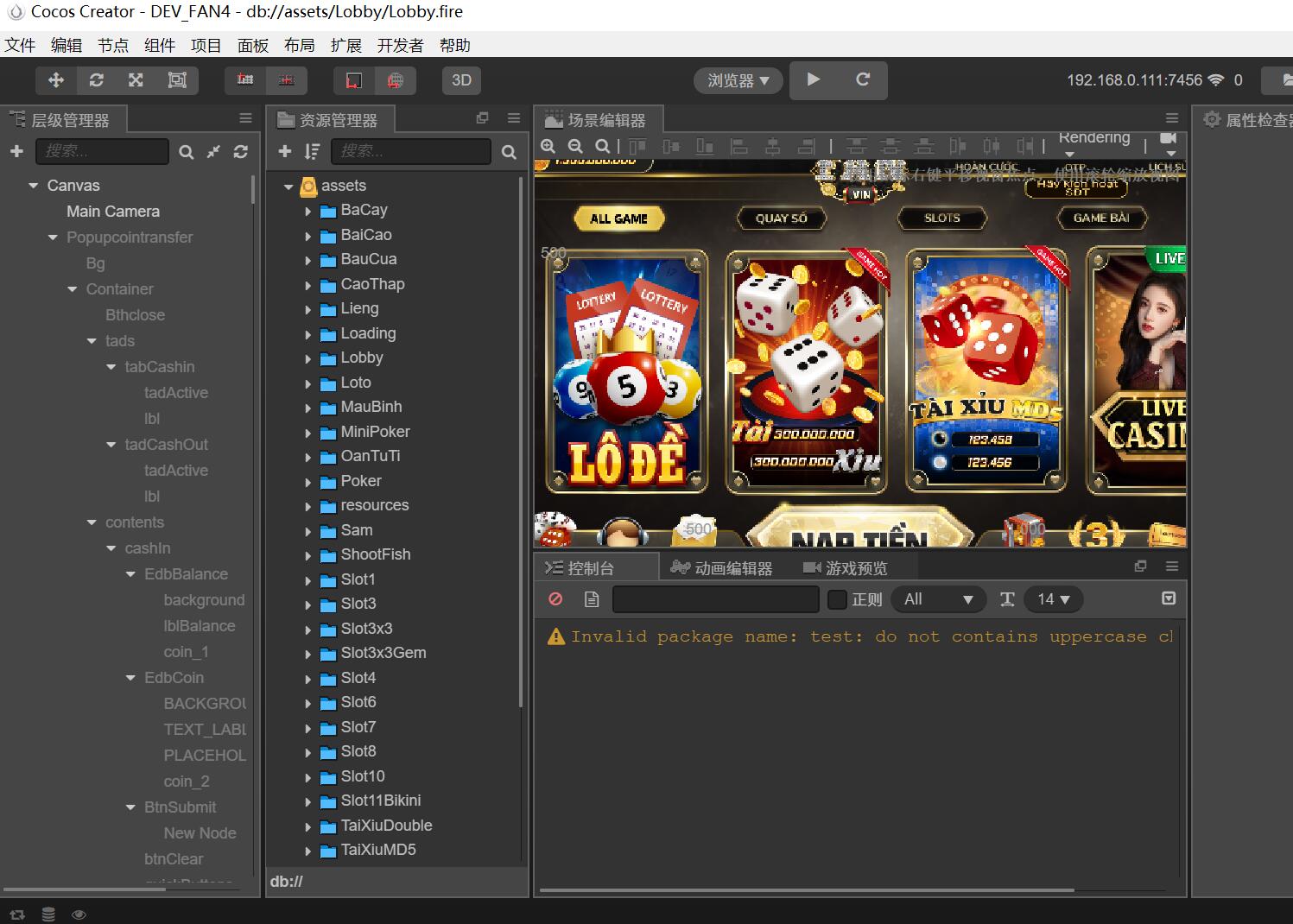1293x924 pixels.
Task: Expand the Lobby folder in assets
Action: [x=308, y=358]
